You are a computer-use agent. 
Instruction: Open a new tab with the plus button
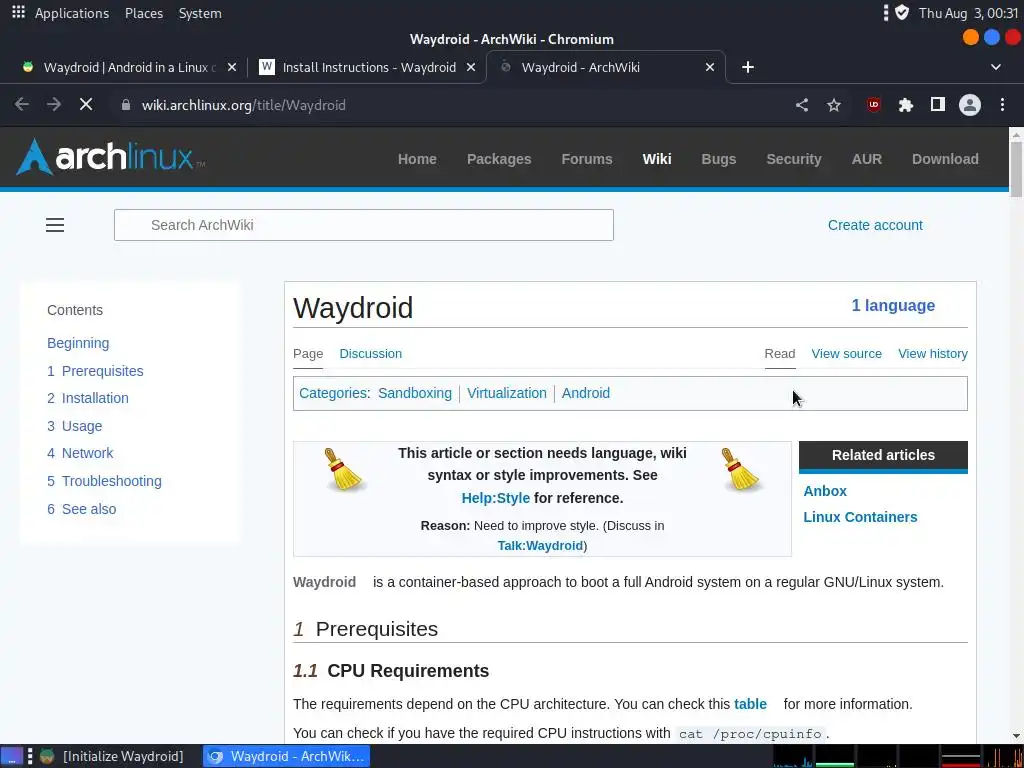[x=748, y=67]
